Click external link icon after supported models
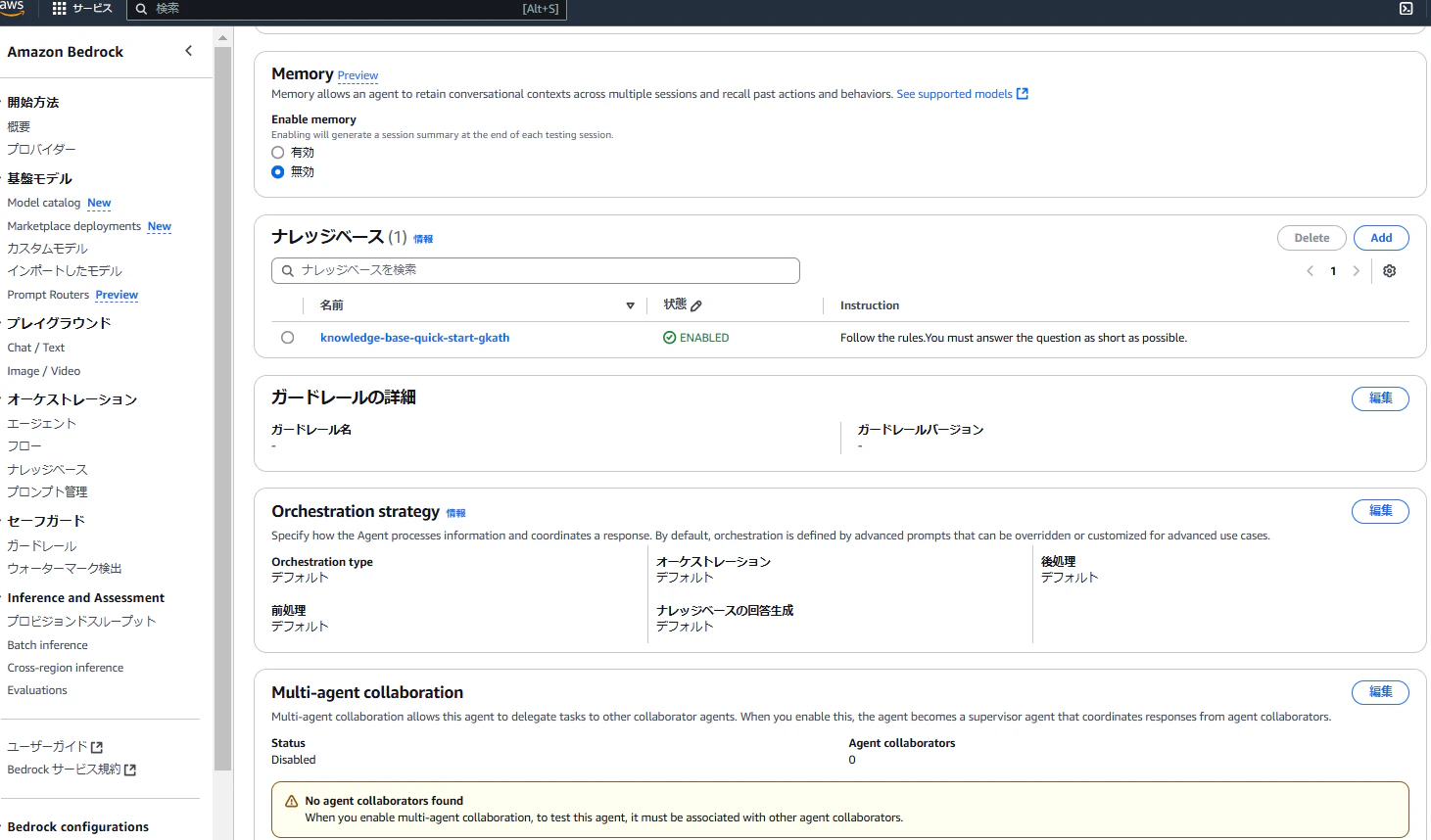Image resolution: width=1431 pixels, height=840 pixels. [x=1023, y=94]
